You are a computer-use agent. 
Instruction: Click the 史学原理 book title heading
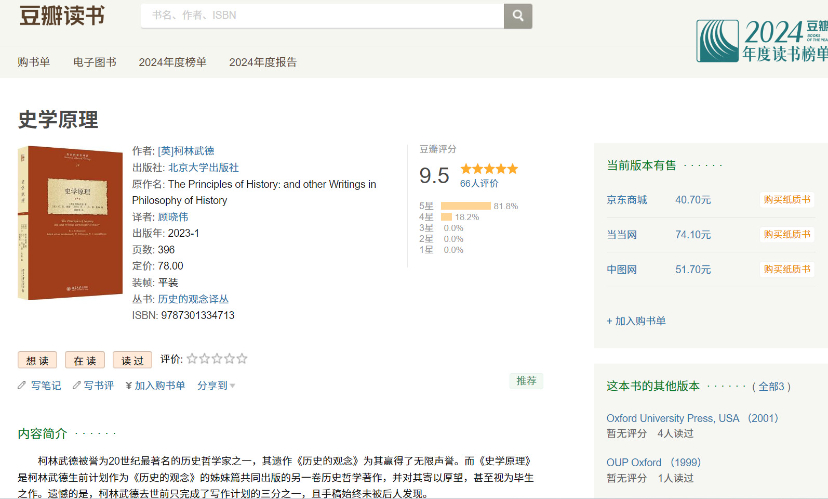58,120
